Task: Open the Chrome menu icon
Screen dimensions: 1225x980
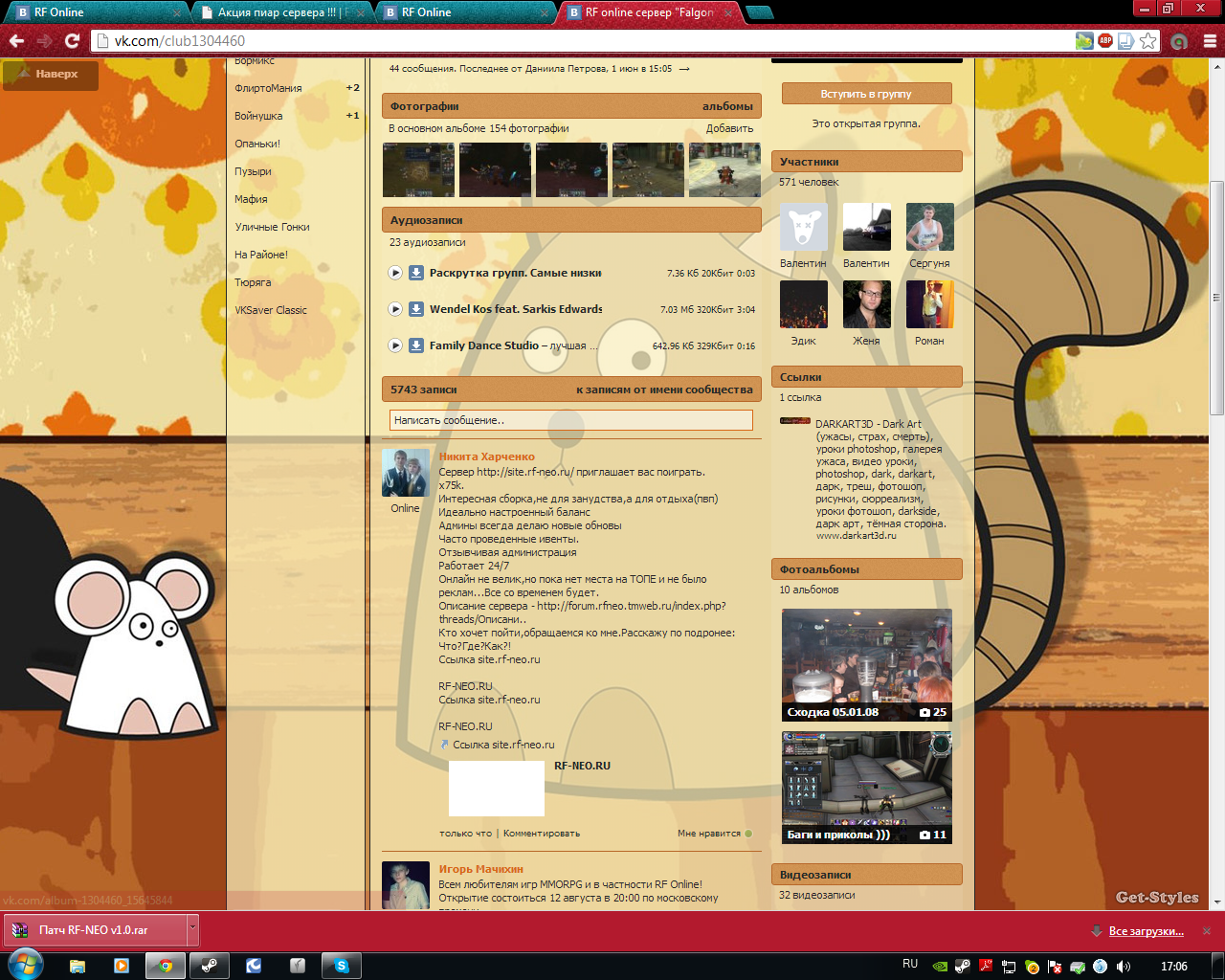Action: 1210,41
